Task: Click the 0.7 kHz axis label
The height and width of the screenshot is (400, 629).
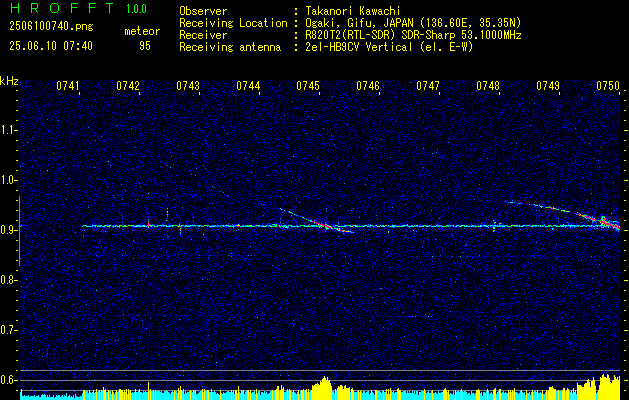Action: click(9, 330)
